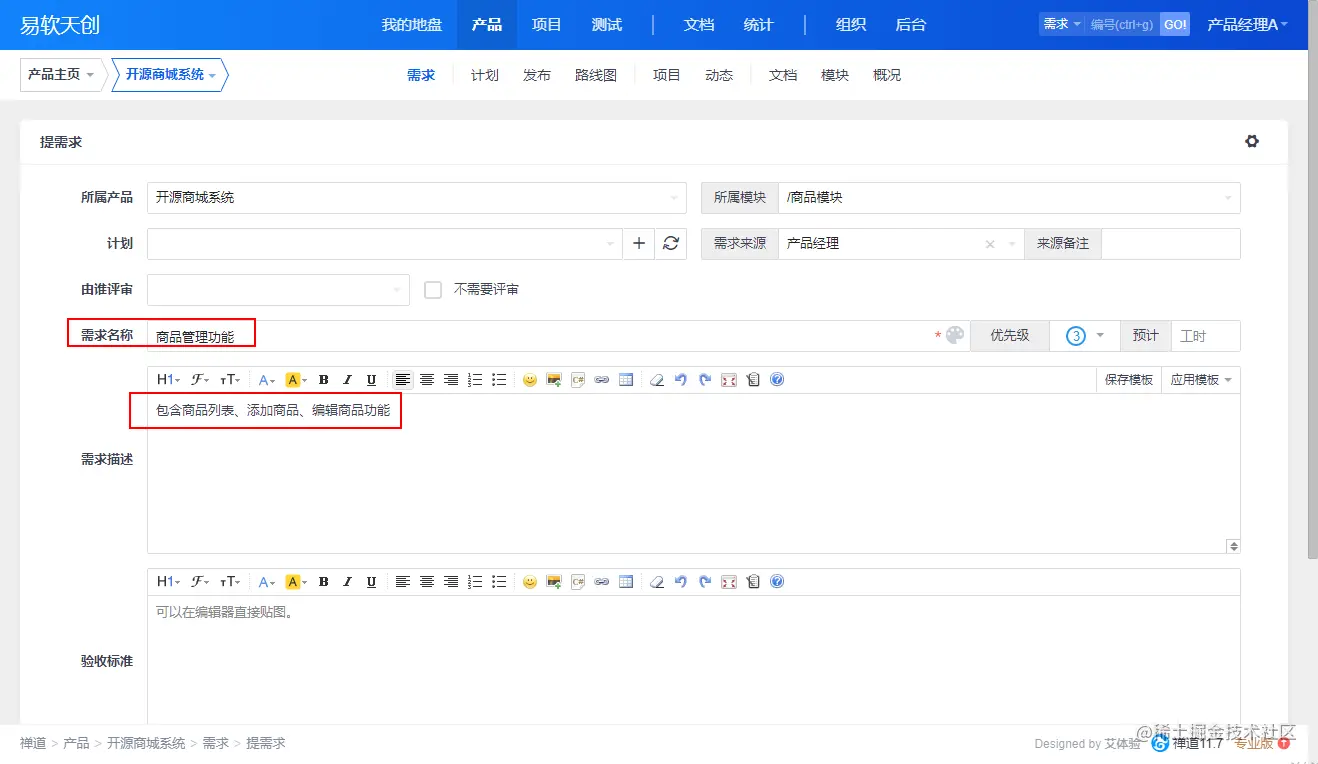Viewport: 1318px width, 764px height.
Task: Expand the 应用模板 dropdown
Action: [x=1200, y=380]
